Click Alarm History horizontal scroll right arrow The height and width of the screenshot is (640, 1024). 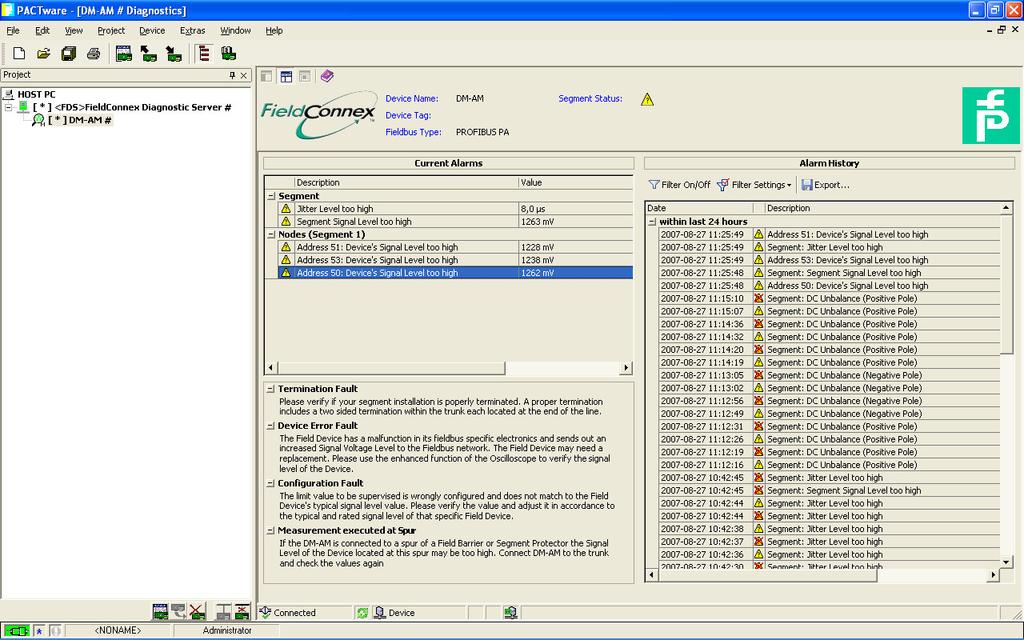coord(993,575)
